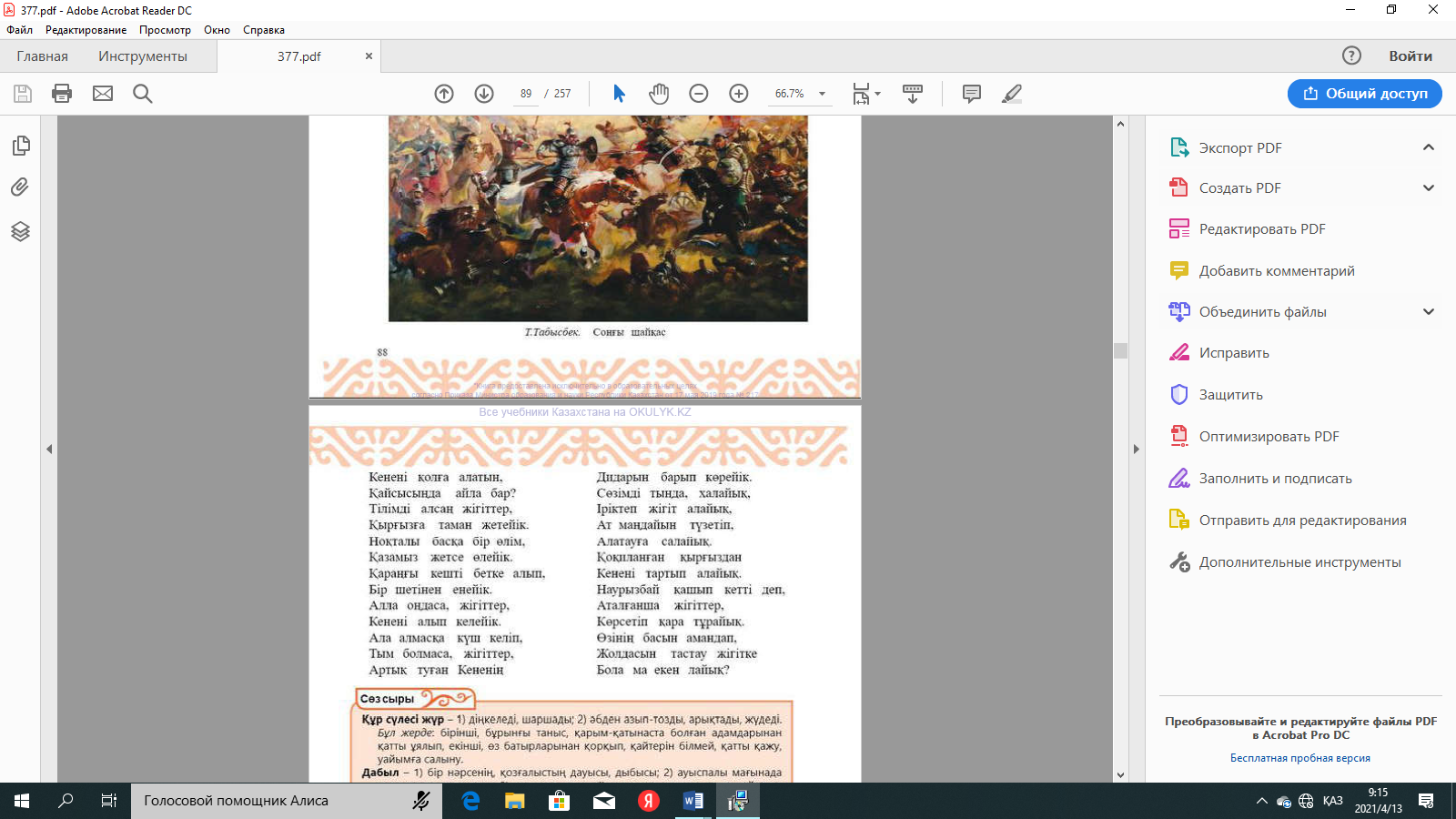Viewport: 1456px width, 819px height.
Task: Open the Редактирование menu
Action: click(86, 30)
